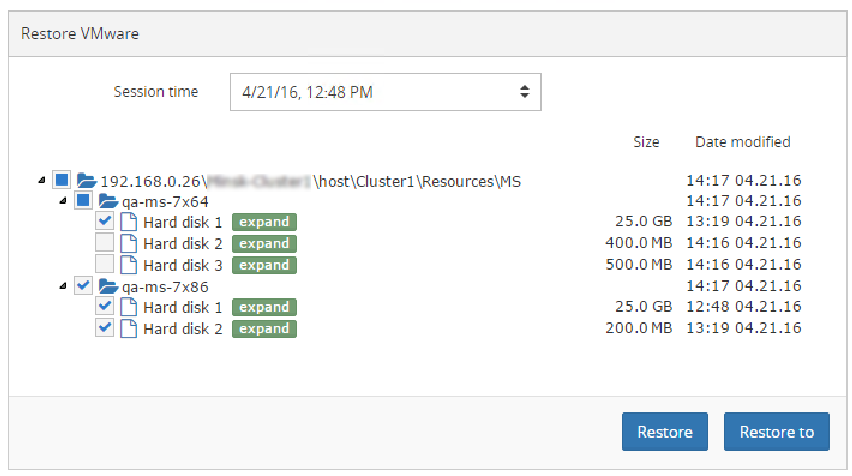Screen dimensions: 852x476
Task: Check the Hard disk 3 checkbox
Action: click(104, 264)
